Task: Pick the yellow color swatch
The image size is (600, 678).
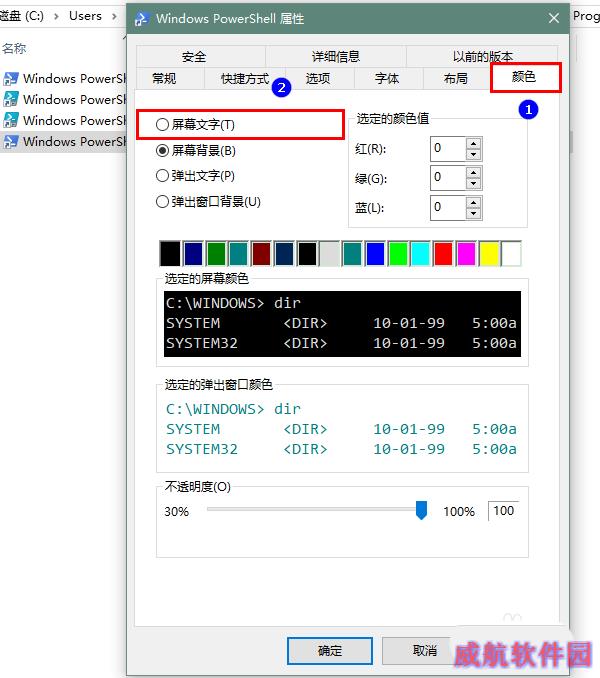Action: coord(489,253)
